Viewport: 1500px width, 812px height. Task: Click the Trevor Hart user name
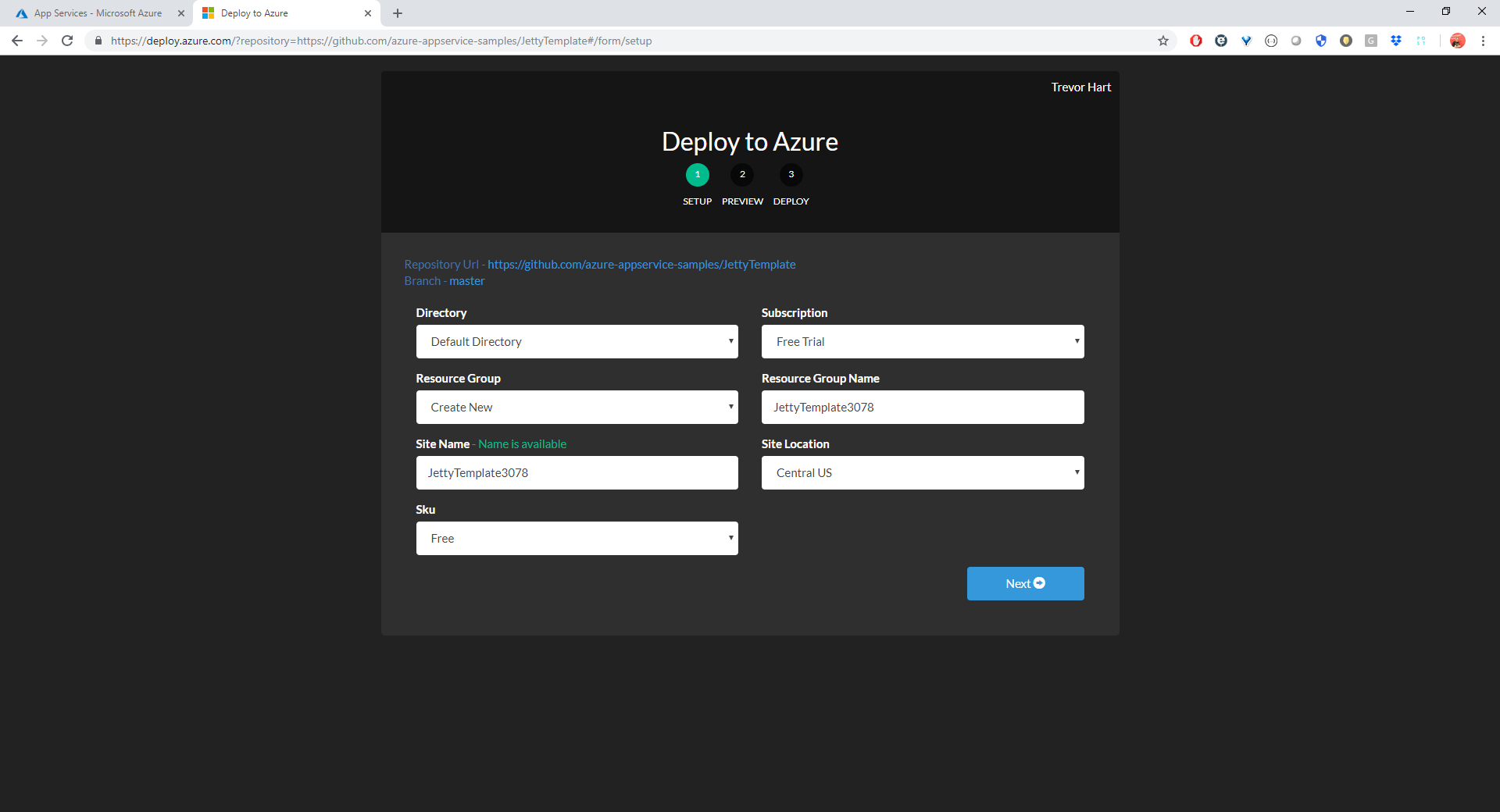[x=1081, y=87]
